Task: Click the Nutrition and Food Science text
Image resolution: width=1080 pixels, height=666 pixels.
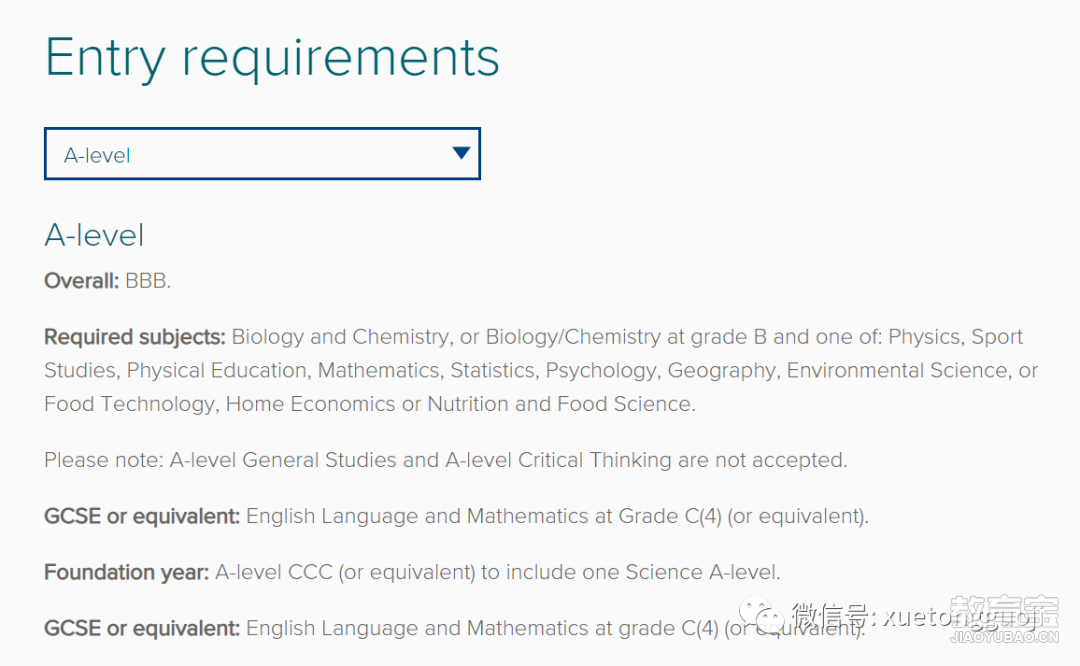Action: (x=560, y=404)
